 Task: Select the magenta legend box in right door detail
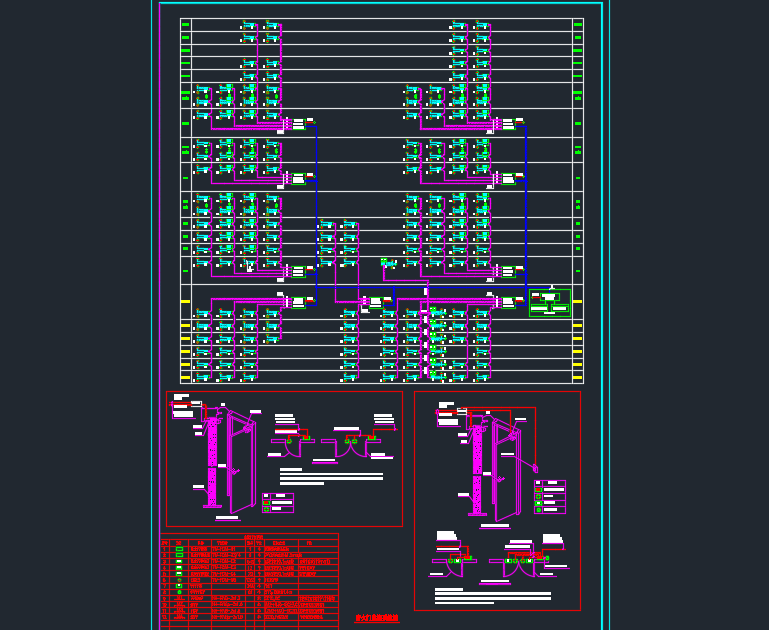(550, 497)
